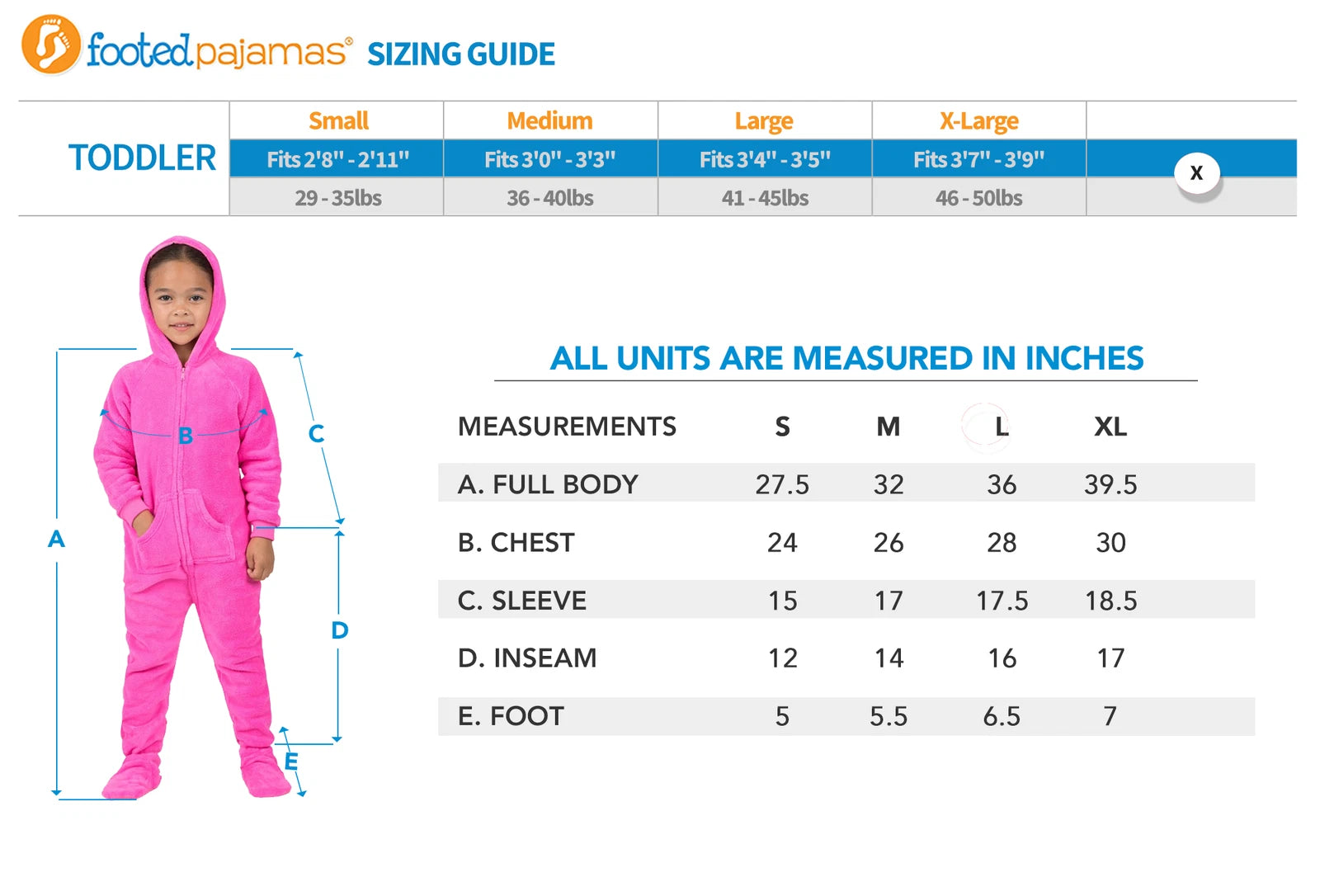Click the C sleeve marker on the photo

[316, 434]
